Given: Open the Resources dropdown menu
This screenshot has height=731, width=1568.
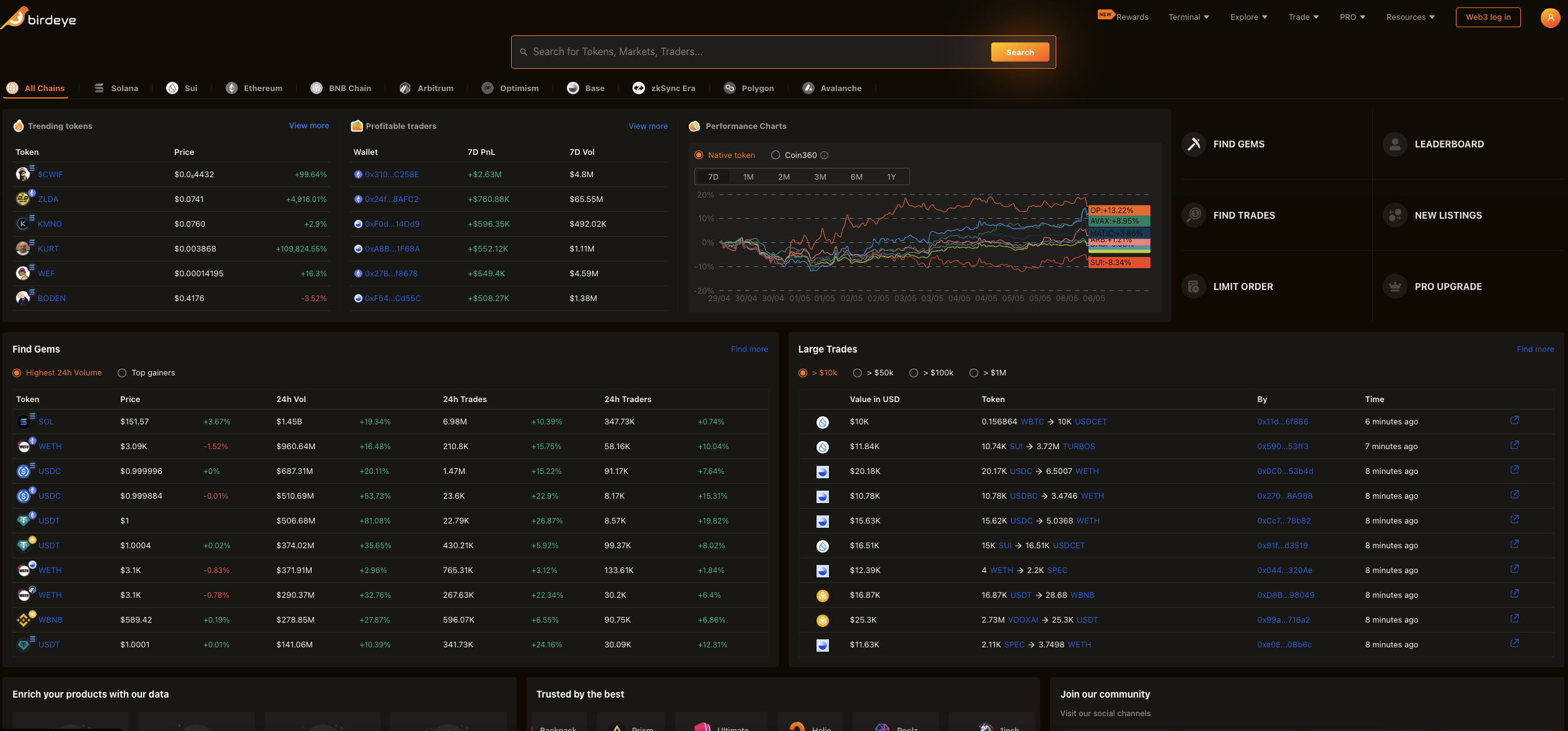Looking at the screenshot, I should click(1410, 17).
